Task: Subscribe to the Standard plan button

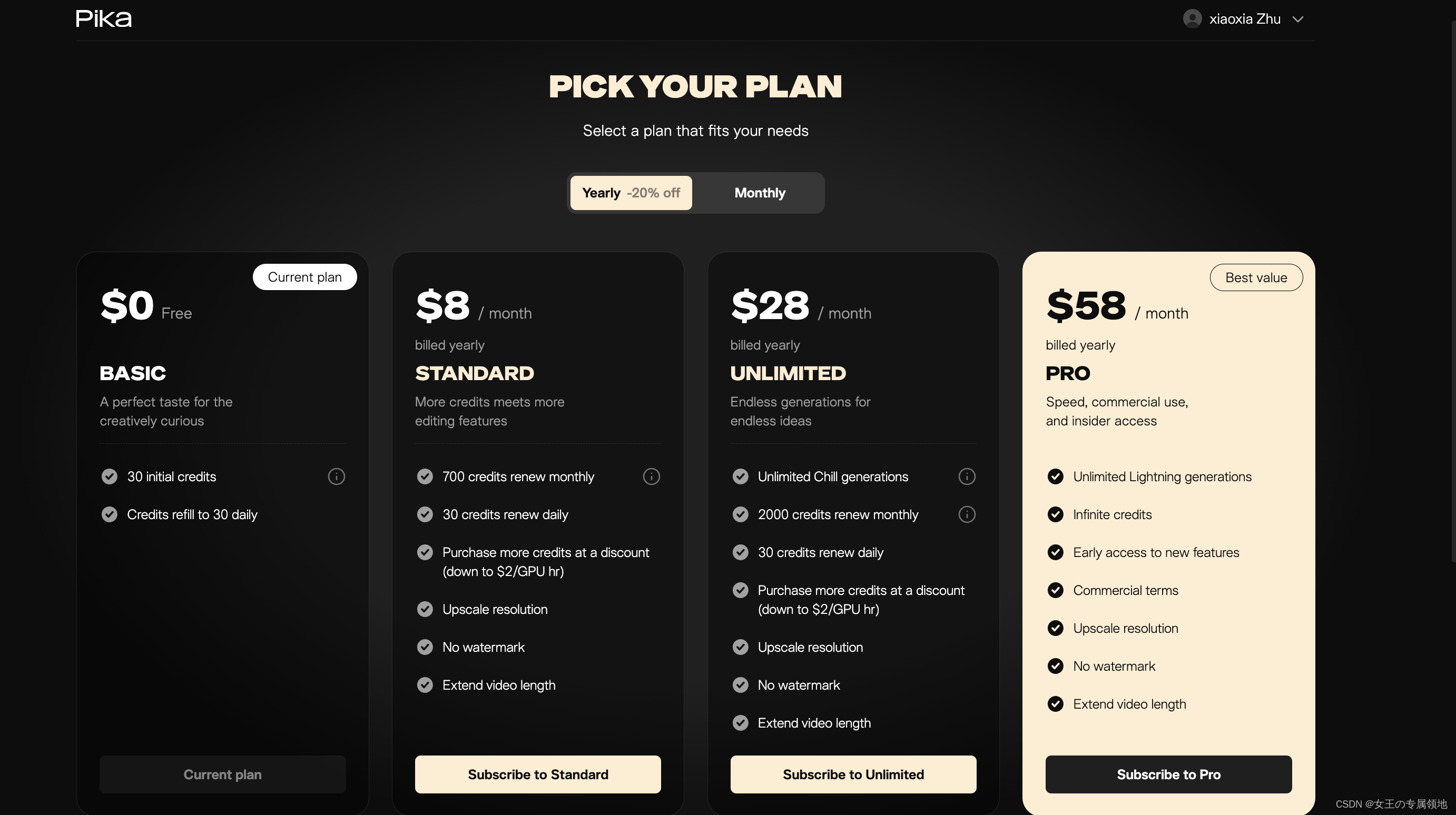Action: coord(538,774)
